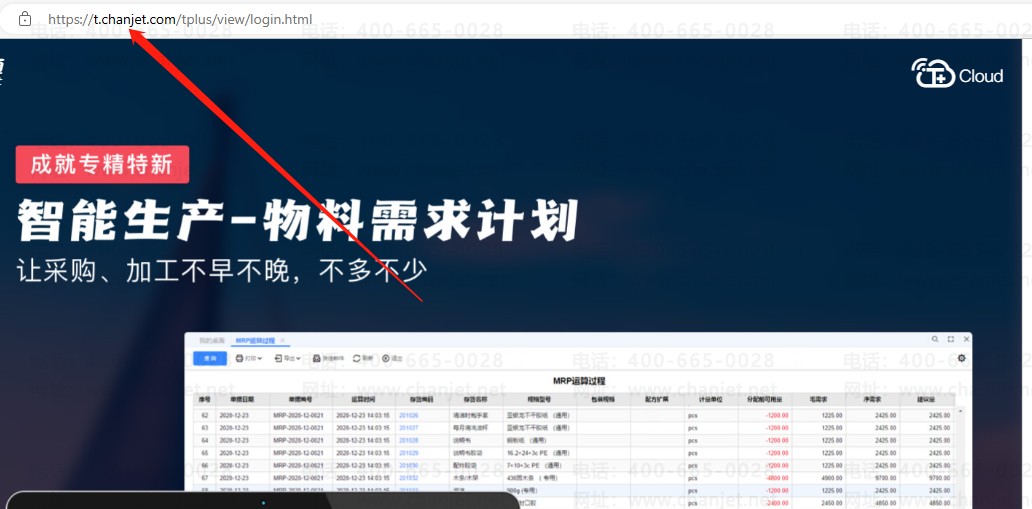The width and height of the screenshot is (1032, 509).
Task: Select the MRP运算过程 tab
Action: 255,340
